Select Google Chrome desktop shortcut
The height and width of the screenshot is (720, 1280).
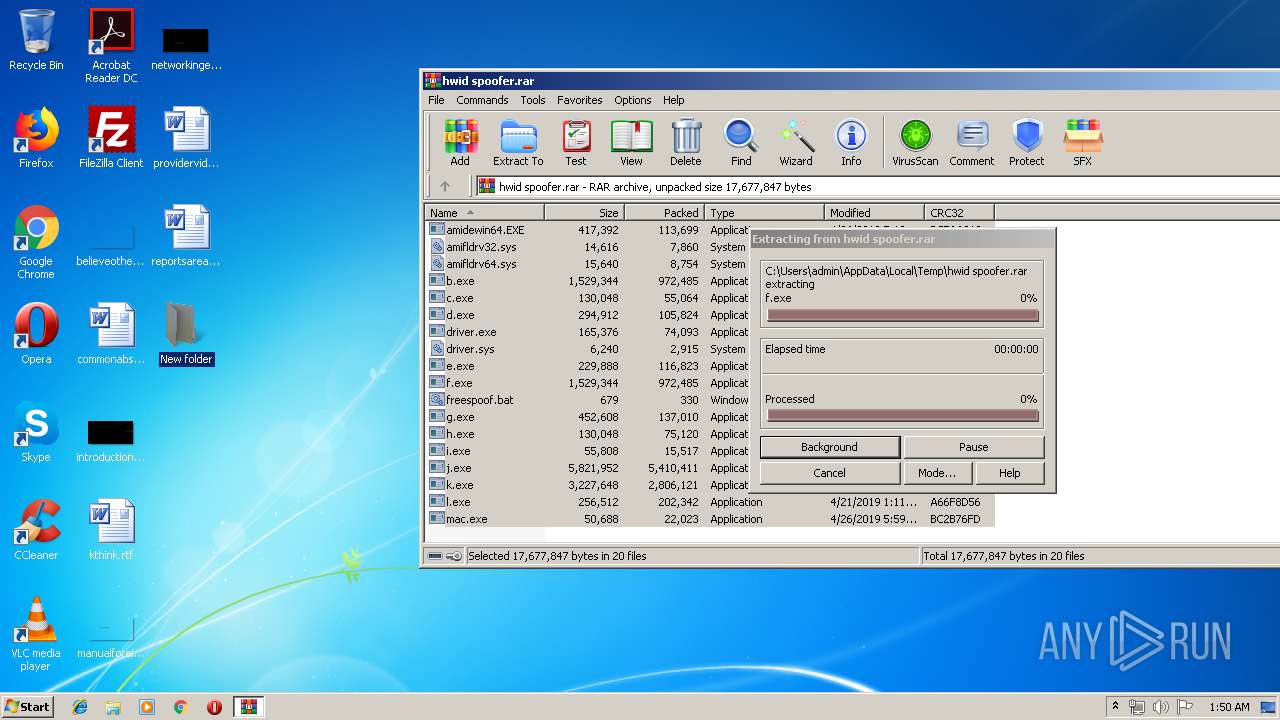pos(36,242)
